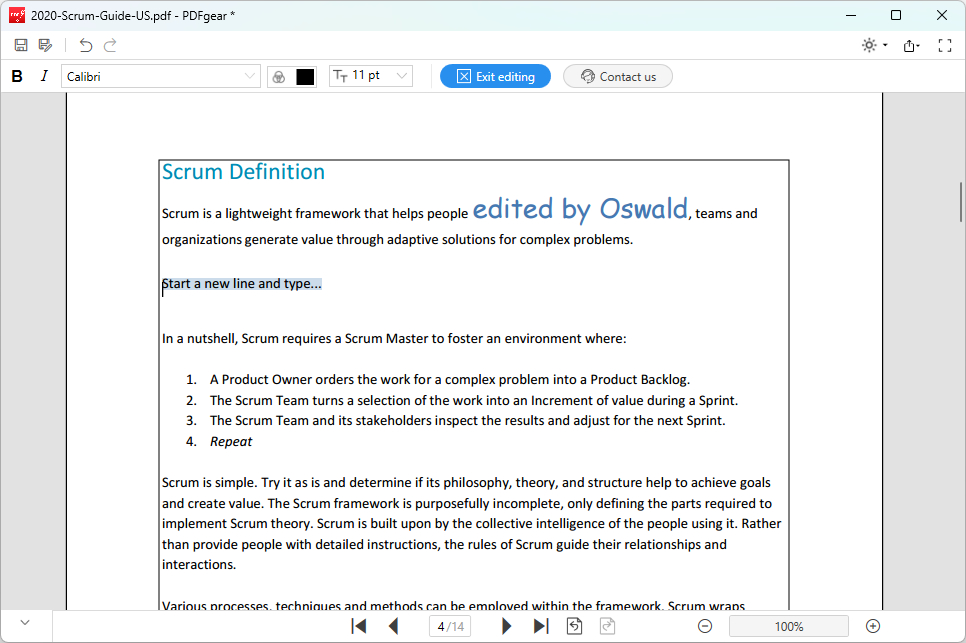Click the color palette icon
Image resolution: width=966 pixels, height=643 pixels.
click(x=279, y=77)
